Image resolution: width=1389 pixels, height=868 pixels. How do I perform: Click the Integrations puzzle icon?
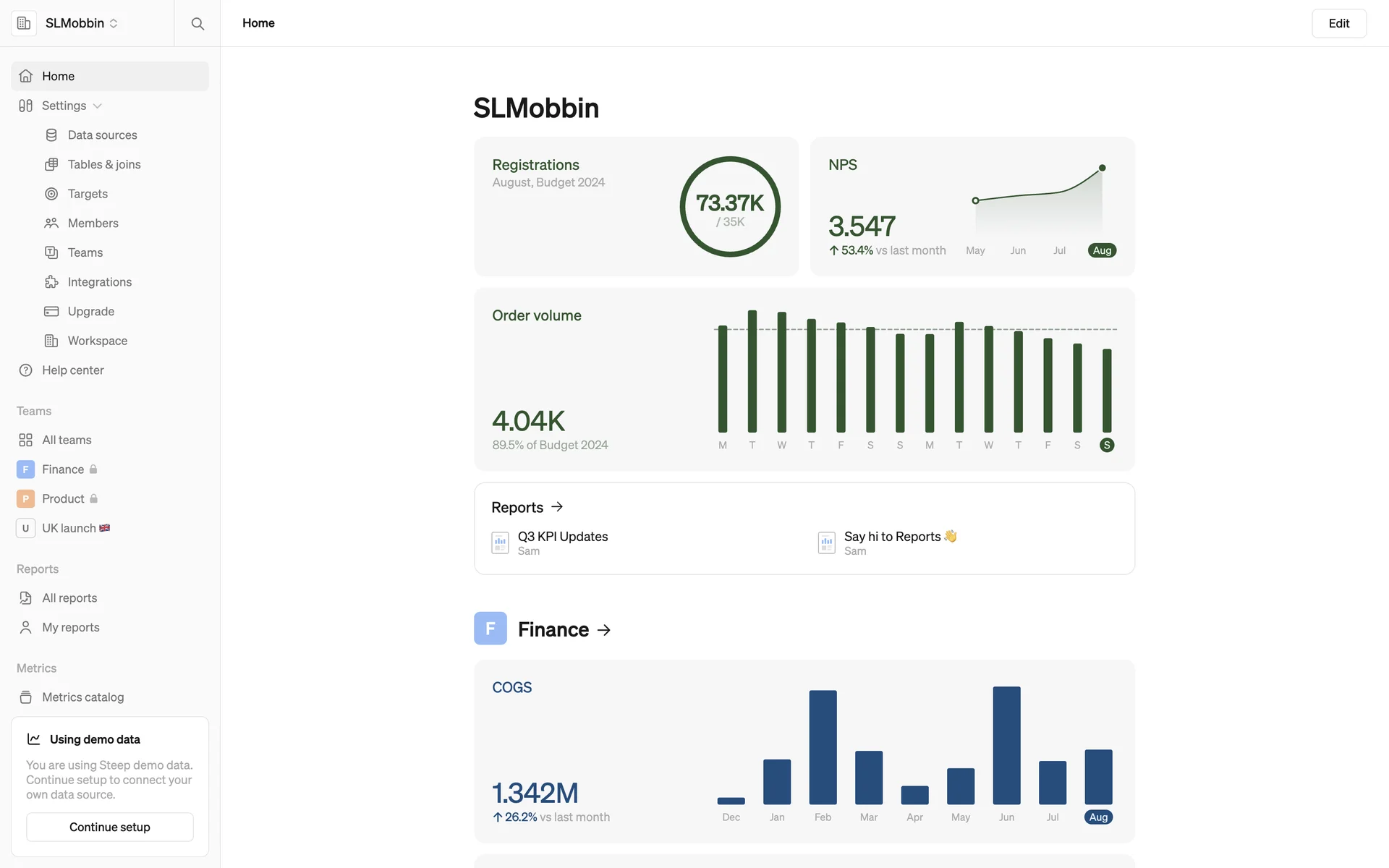[51, 282]
